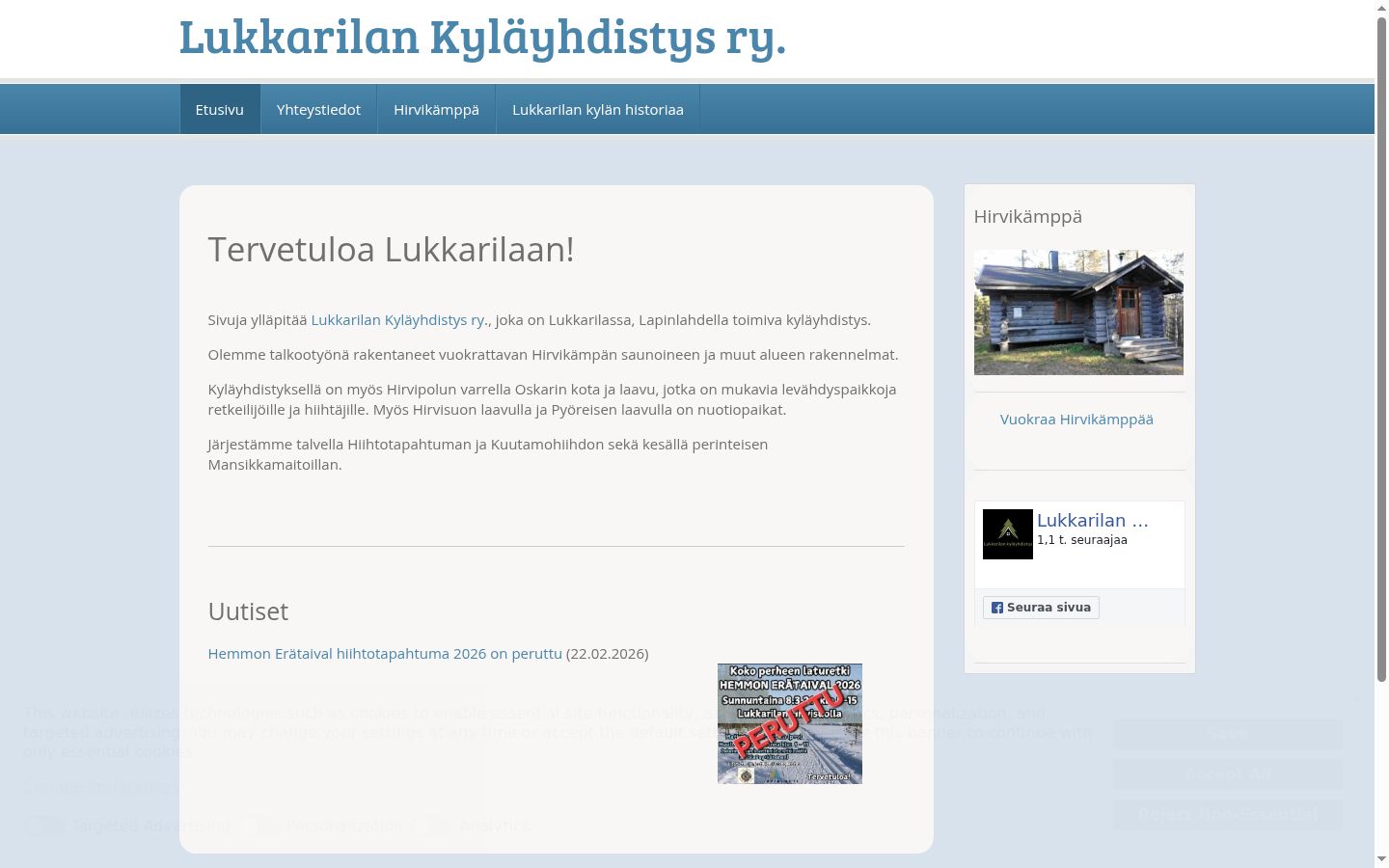Screen dimensions: 1389x868
Task: Open the Lukkarilan Facebook page name link
Action: [1093, 520]
